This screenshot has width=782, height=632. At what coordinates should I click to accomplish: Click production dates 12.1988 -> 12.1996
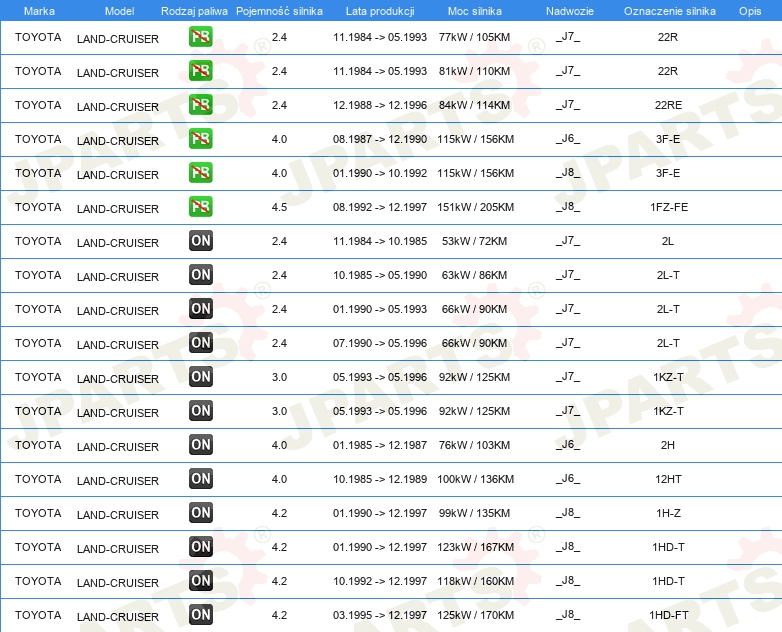tap(380, 105)
